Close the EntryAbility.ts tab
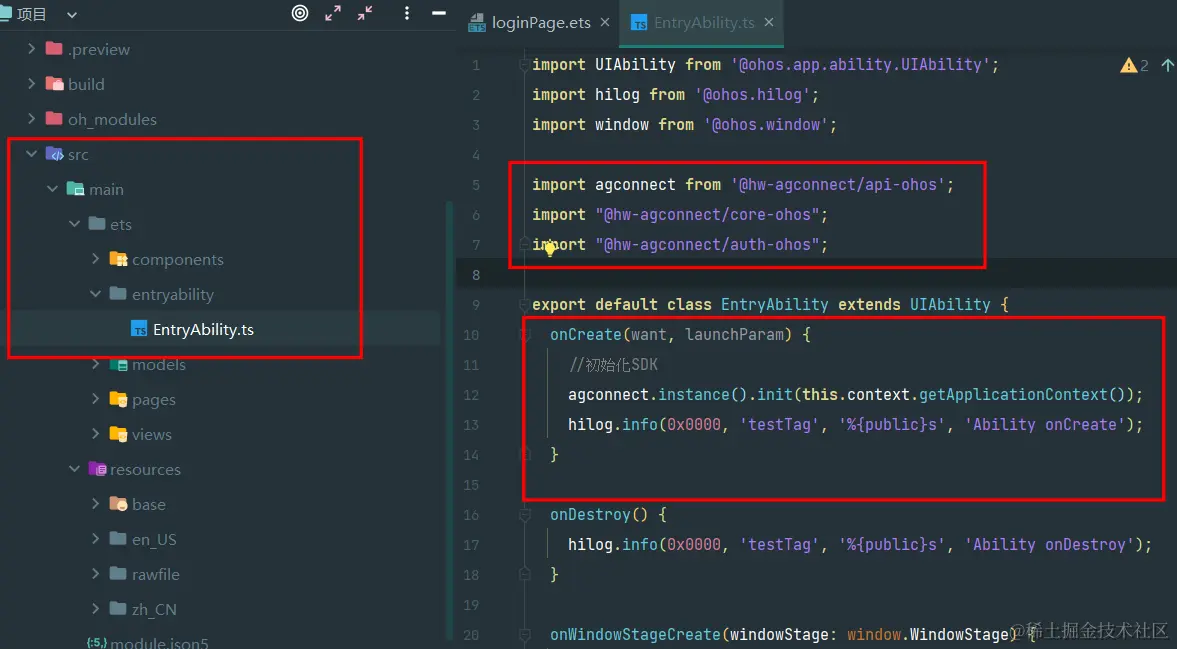1177x649 pixels. click(769, 23)
